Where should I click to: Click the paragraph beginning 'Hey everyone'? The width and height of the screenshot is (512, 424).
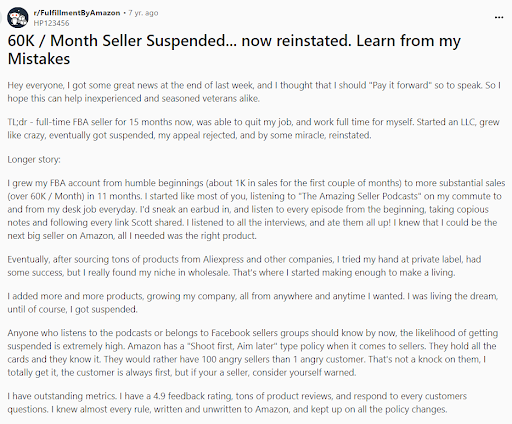click(254, 92)
